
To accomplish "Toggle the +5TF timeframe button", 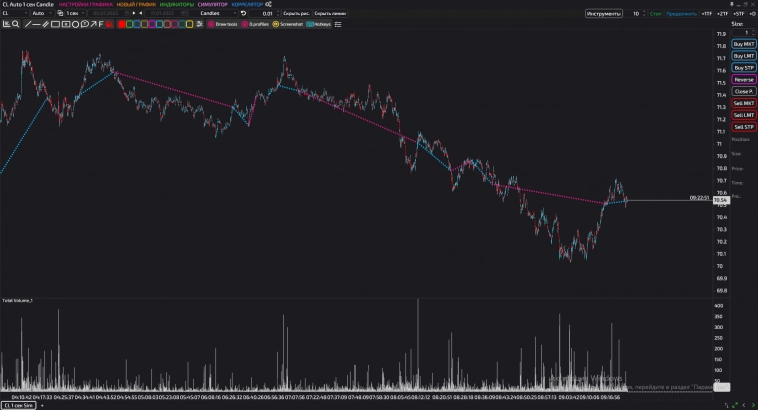I will [739, 14].
